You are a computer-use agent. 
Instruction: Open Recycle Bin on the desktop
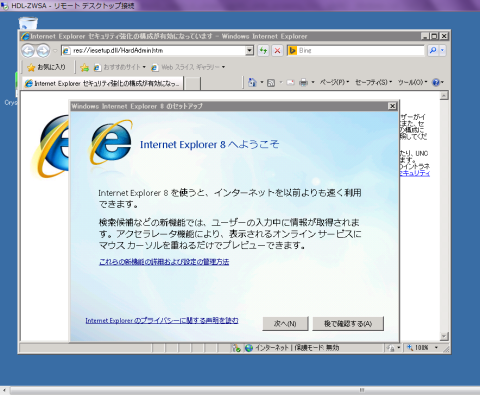(28, 23)
